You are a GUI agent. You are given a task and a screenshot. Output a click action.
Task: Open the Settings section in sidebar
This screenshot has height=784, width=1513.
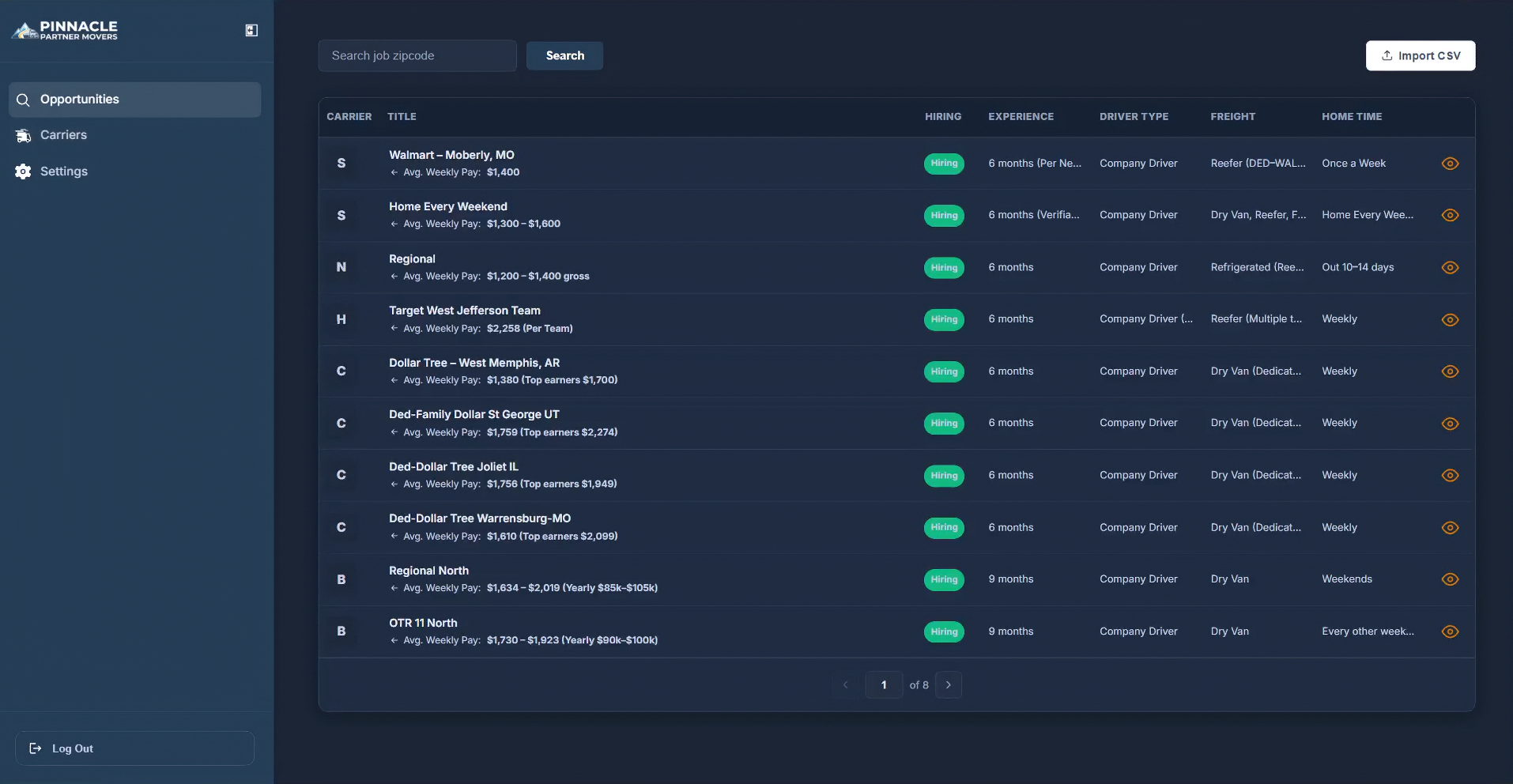point(135,171)
